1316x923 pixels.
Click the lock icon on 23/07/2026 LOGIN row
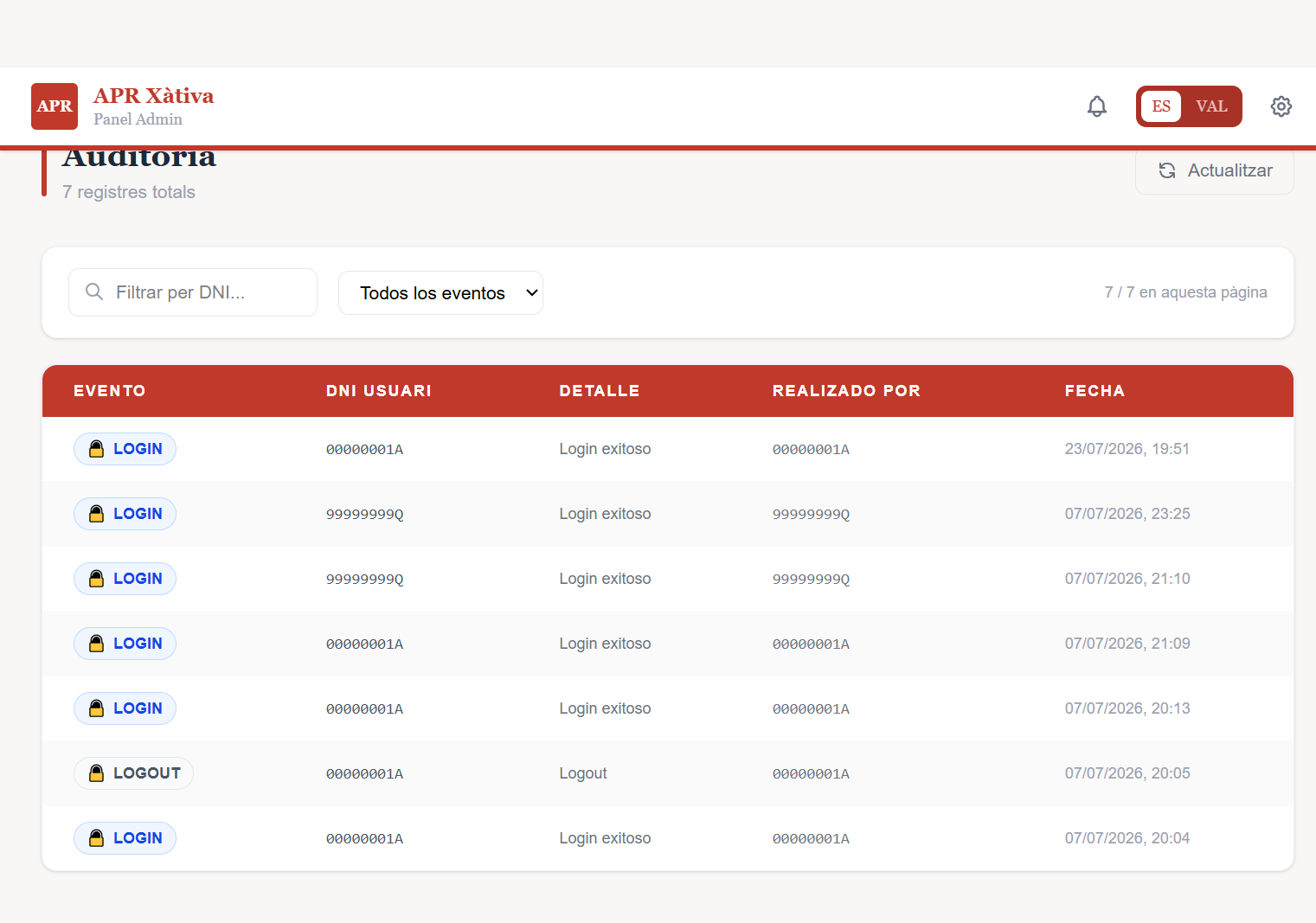[97, 449]
